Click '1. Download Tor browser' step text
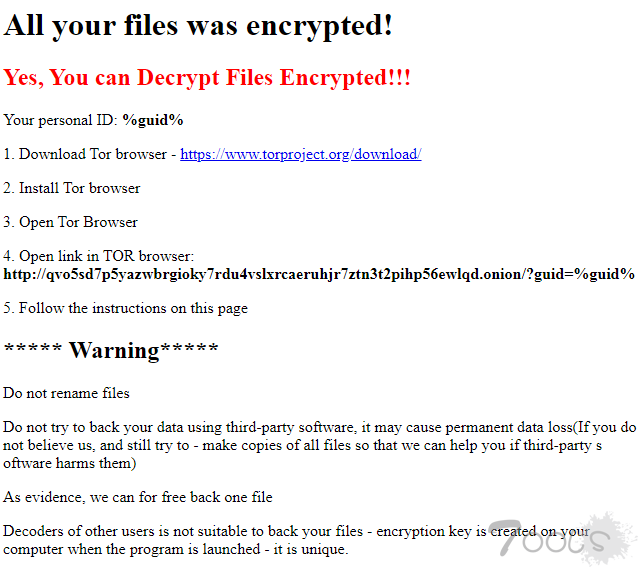643x572 pixels. pyautogui.click(x=85, y=155)
